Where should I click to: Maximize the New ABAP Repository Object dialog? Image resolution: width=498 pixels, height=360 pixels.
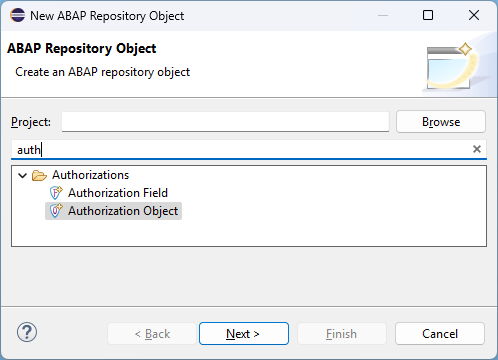click(428, 15)
